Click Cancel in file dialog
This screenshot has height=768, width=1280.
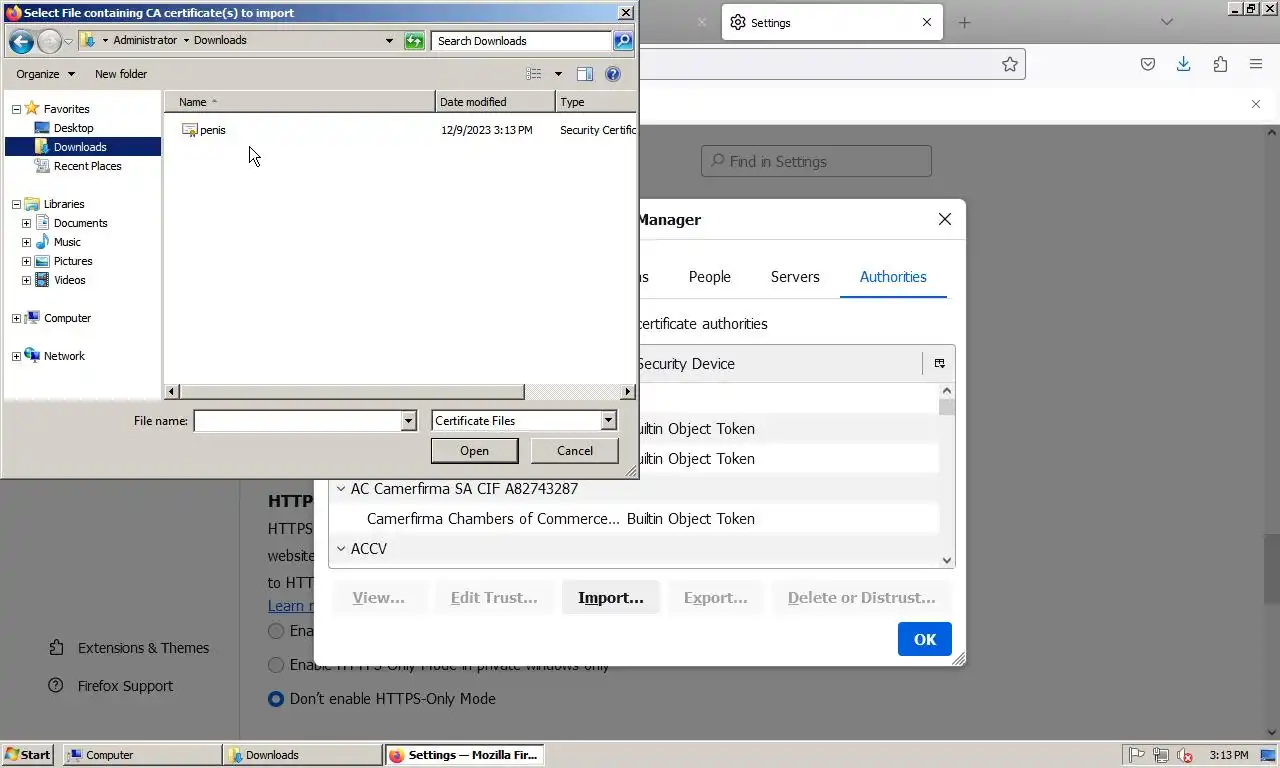[575, 451]
